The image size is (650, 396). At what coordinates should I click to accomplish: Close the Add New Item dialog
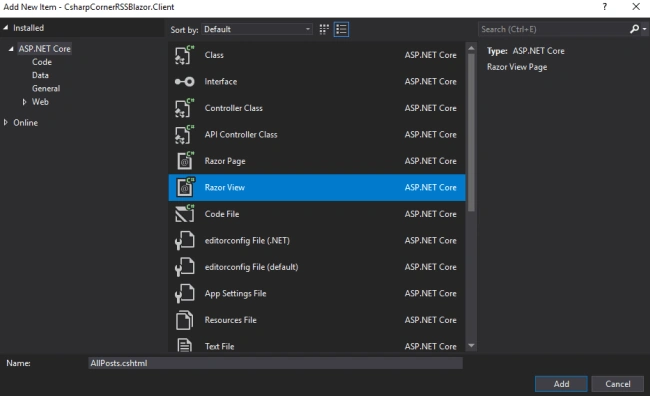pyautogui.click(x=636, y=7)
